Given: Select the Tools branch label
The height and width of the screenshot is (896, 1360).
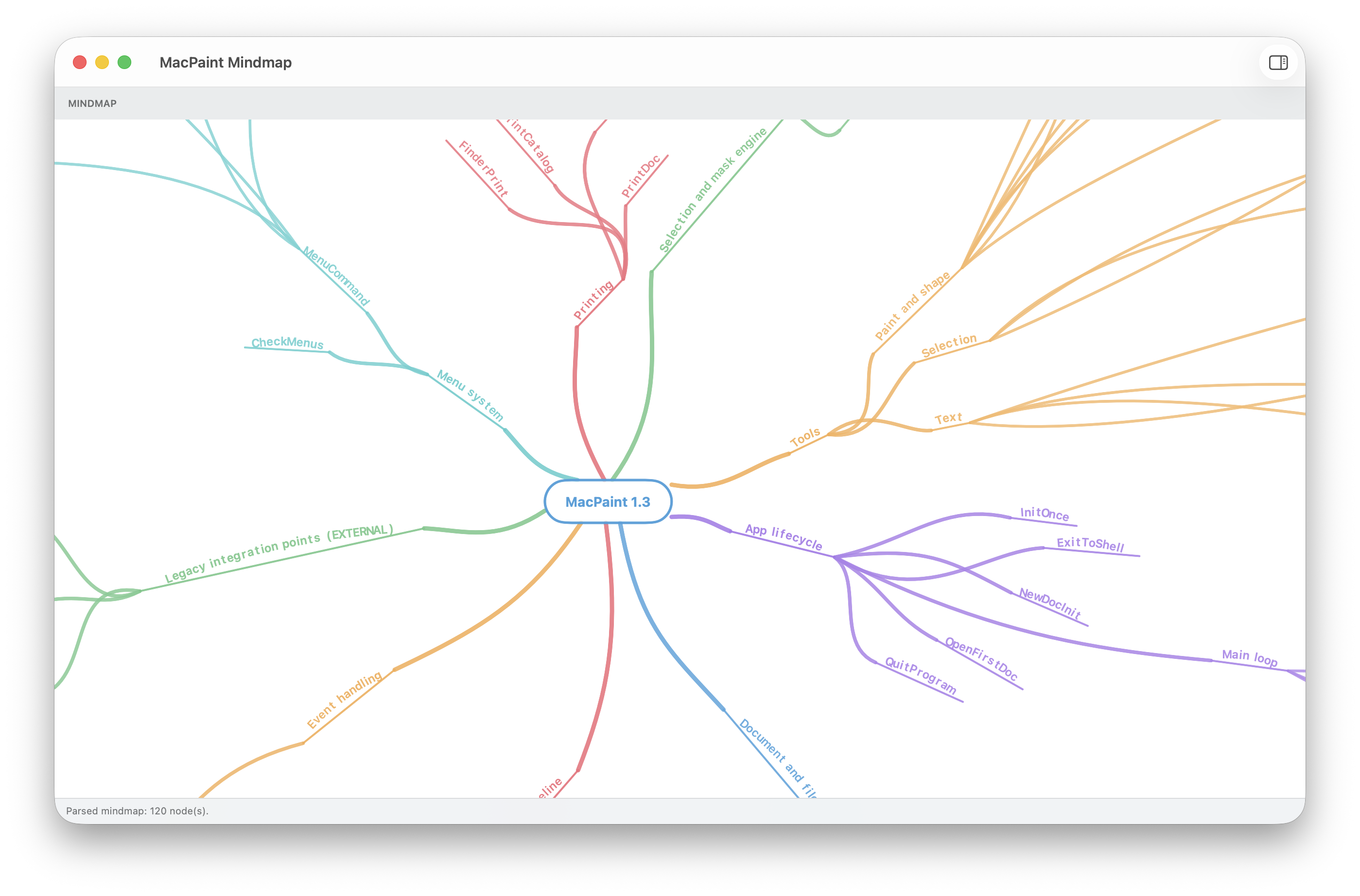Looking at the screenshot, I should click(805, 437).
